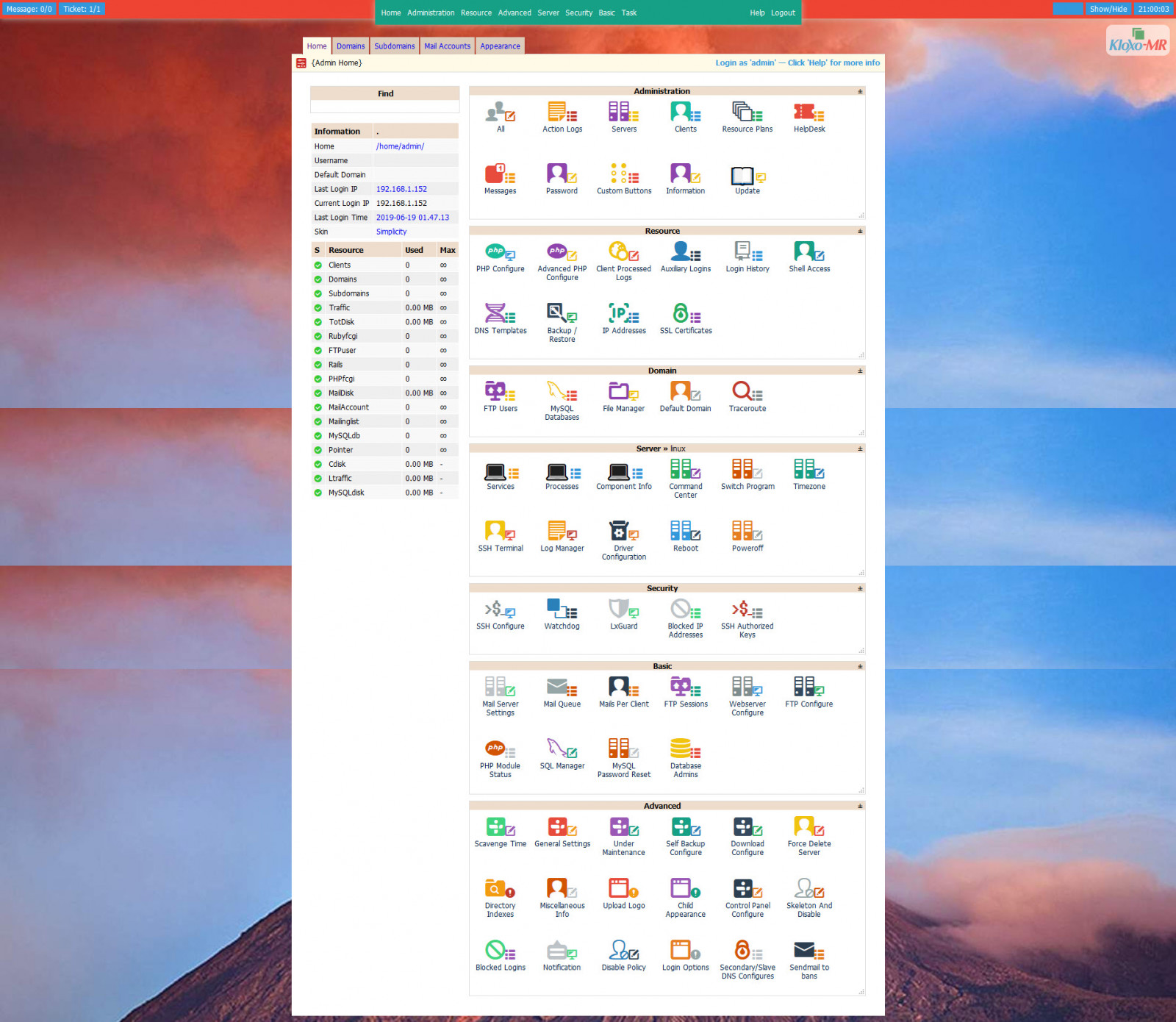The image size is (1176, 1022).
Task: Launch the File Manager
Action: click(623, 396)
